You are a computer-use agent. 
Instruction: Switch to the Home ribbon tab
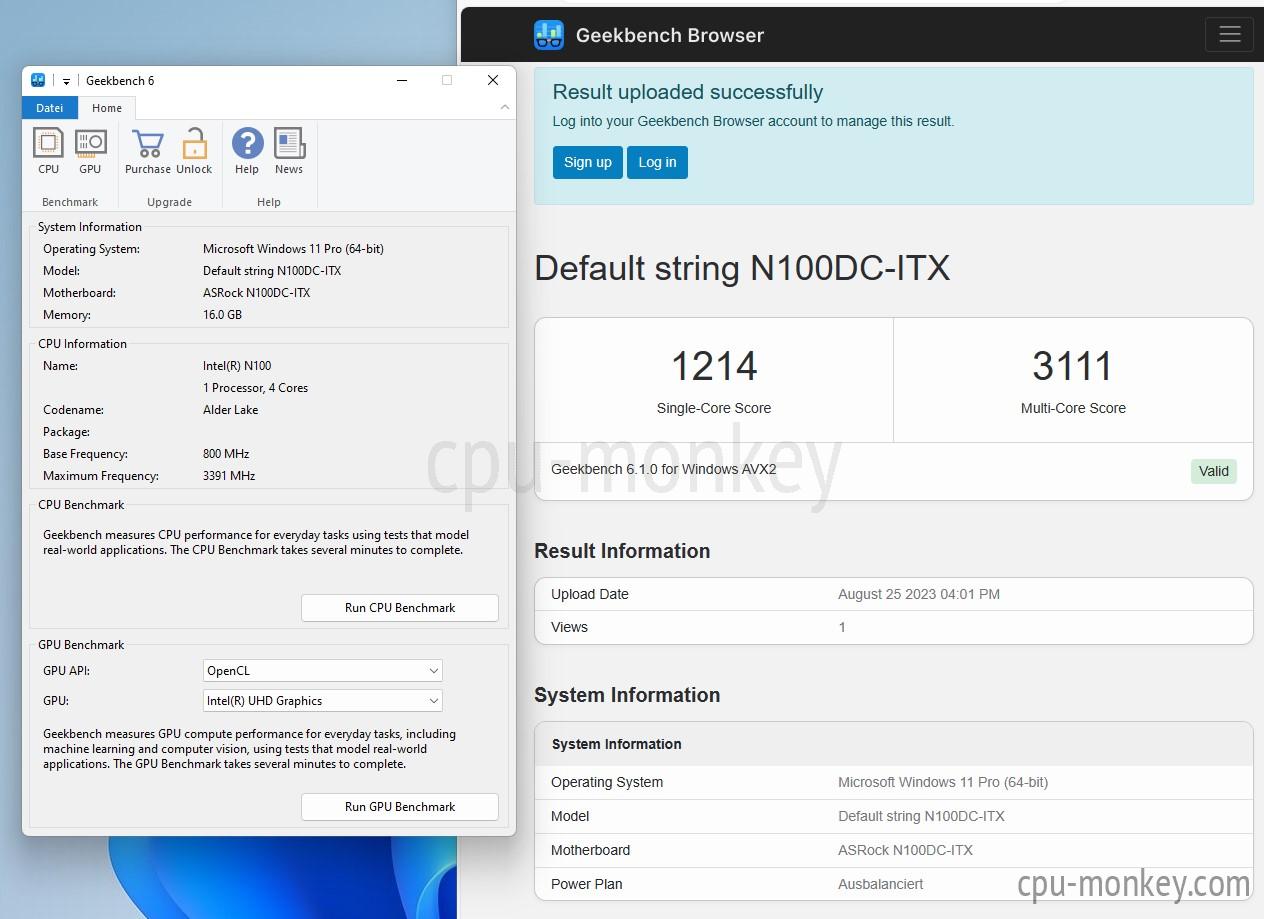coord(107,108)
